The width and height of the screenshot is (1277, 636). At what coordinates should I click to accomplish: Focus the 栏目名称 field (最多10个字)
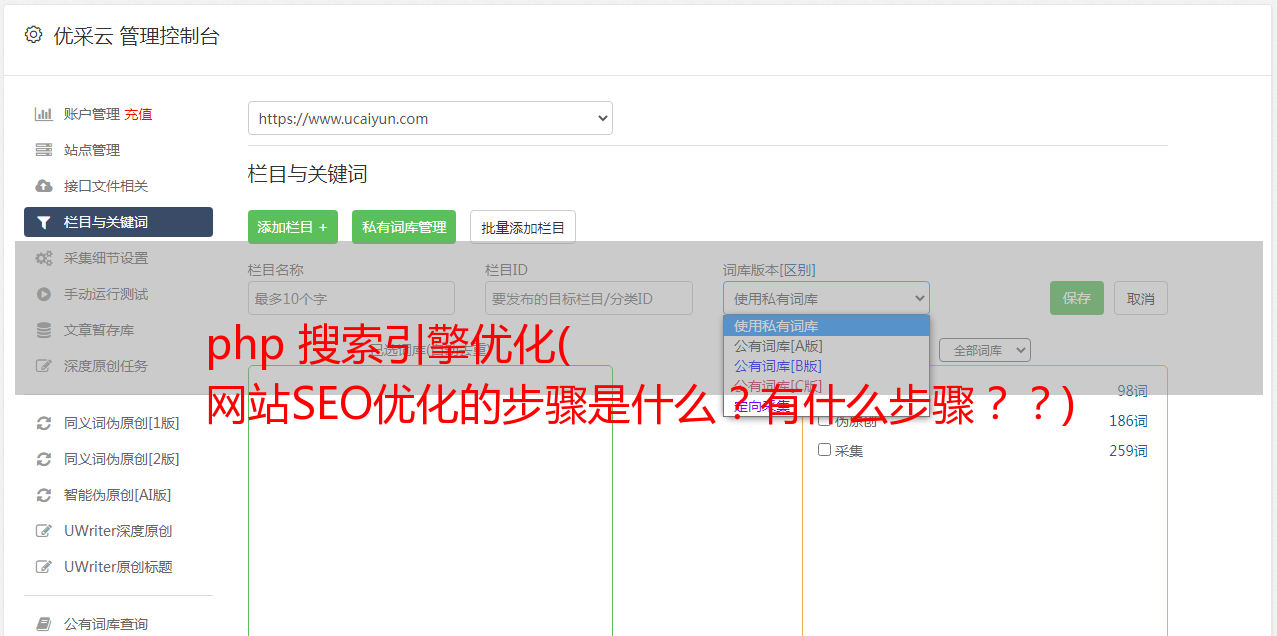(351, 298)
